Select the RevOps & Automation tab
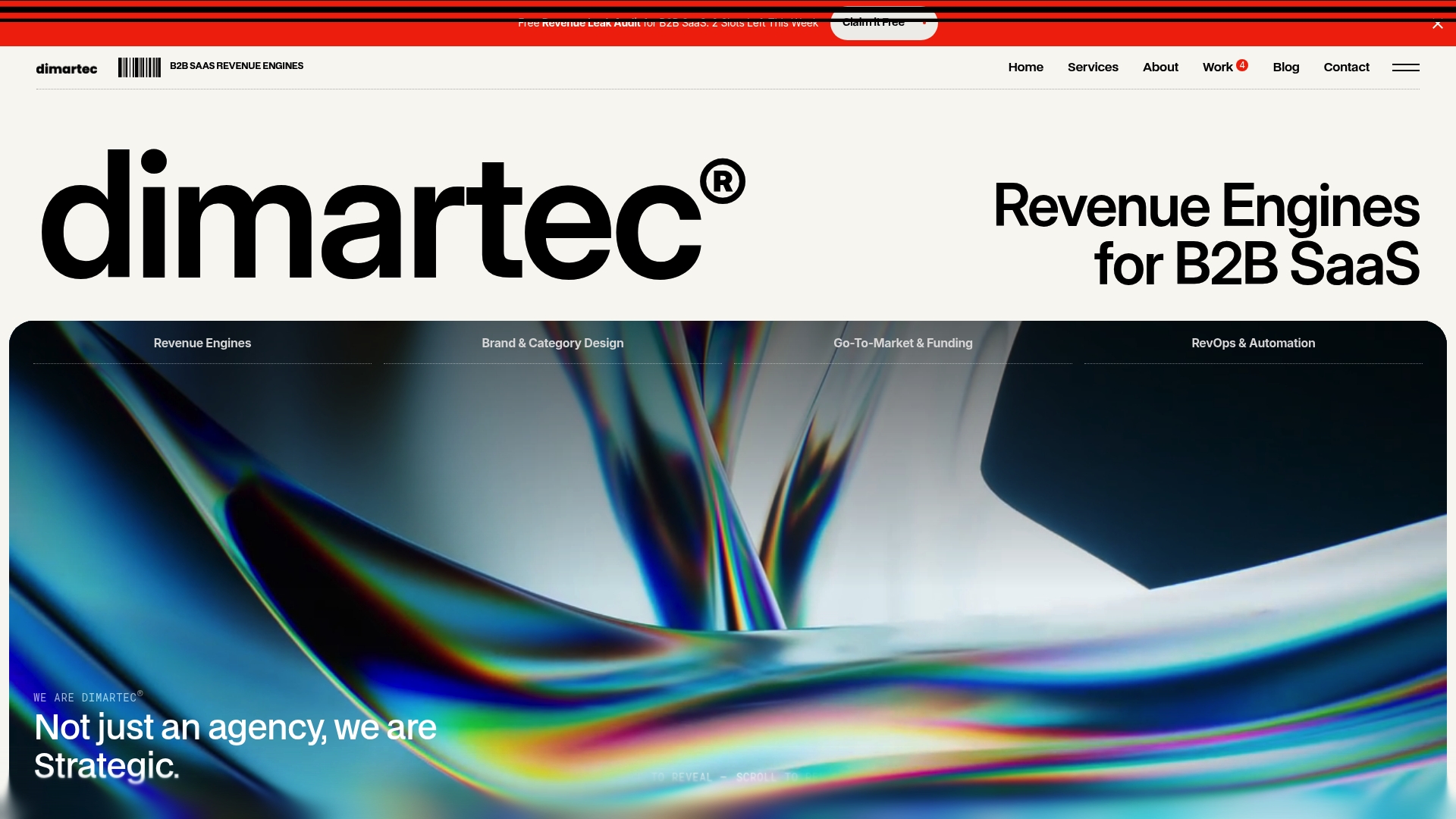 click(1253, 343)
